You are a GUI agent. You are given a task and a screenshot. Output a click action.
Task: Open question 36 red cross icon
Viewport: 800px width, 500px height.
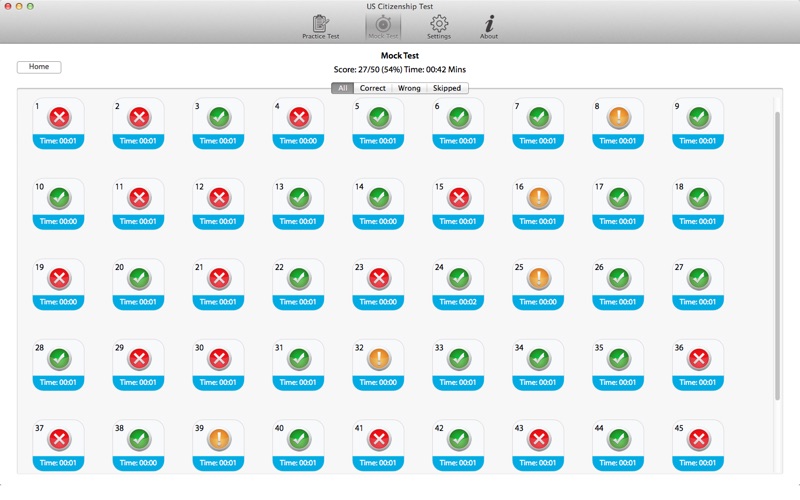coord(699,359)
